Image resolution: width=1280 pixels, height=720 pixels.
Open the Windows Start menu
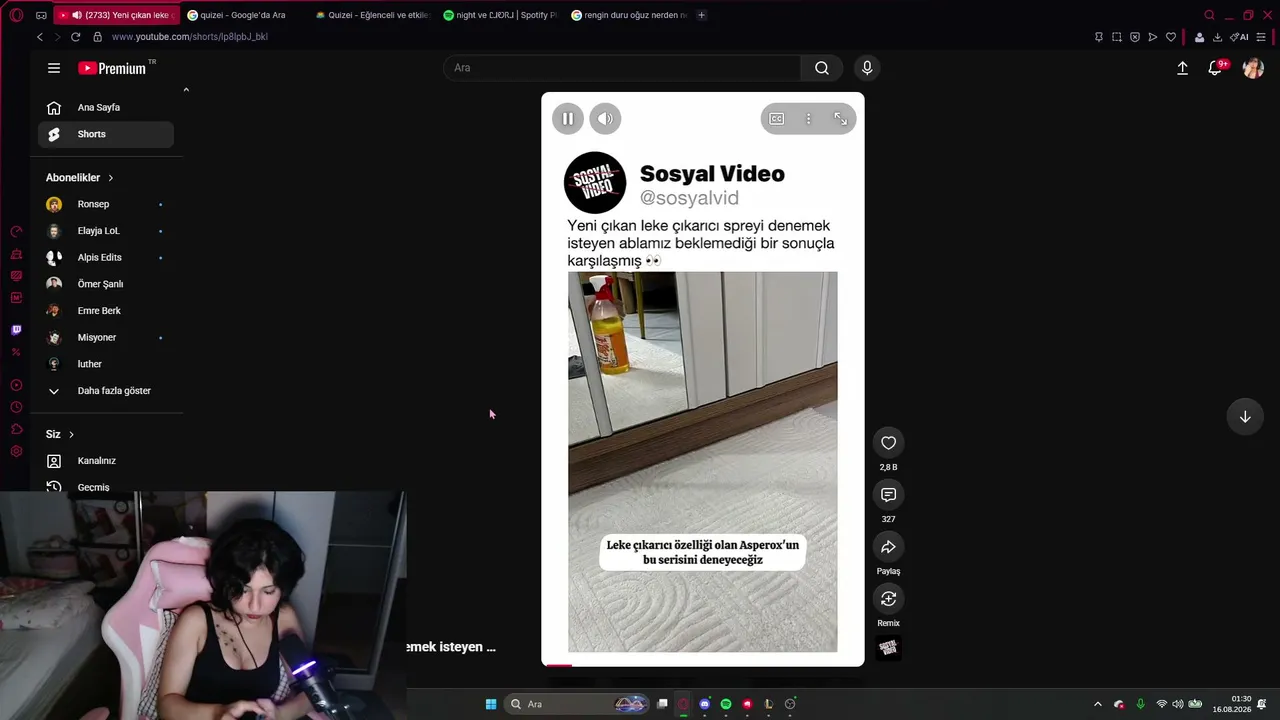pyautogui.click(x=491, y=704)
